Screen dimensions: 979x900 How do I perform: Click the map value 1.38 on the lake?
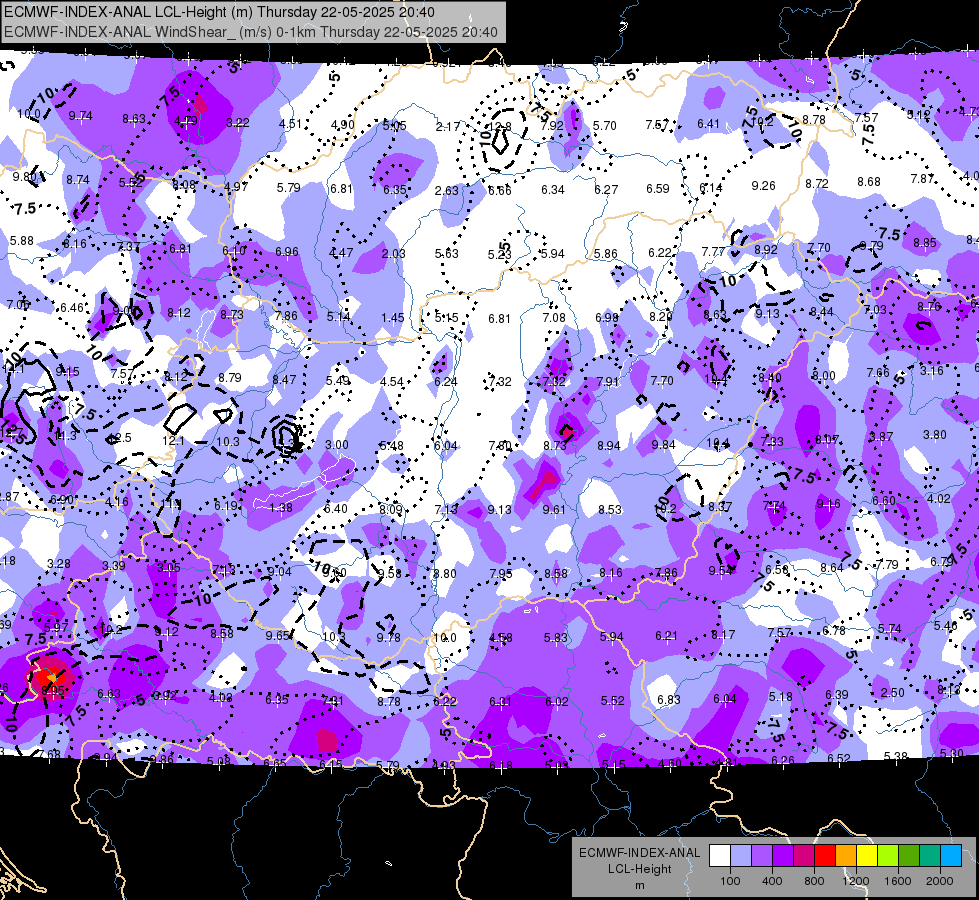coord(280,508)
